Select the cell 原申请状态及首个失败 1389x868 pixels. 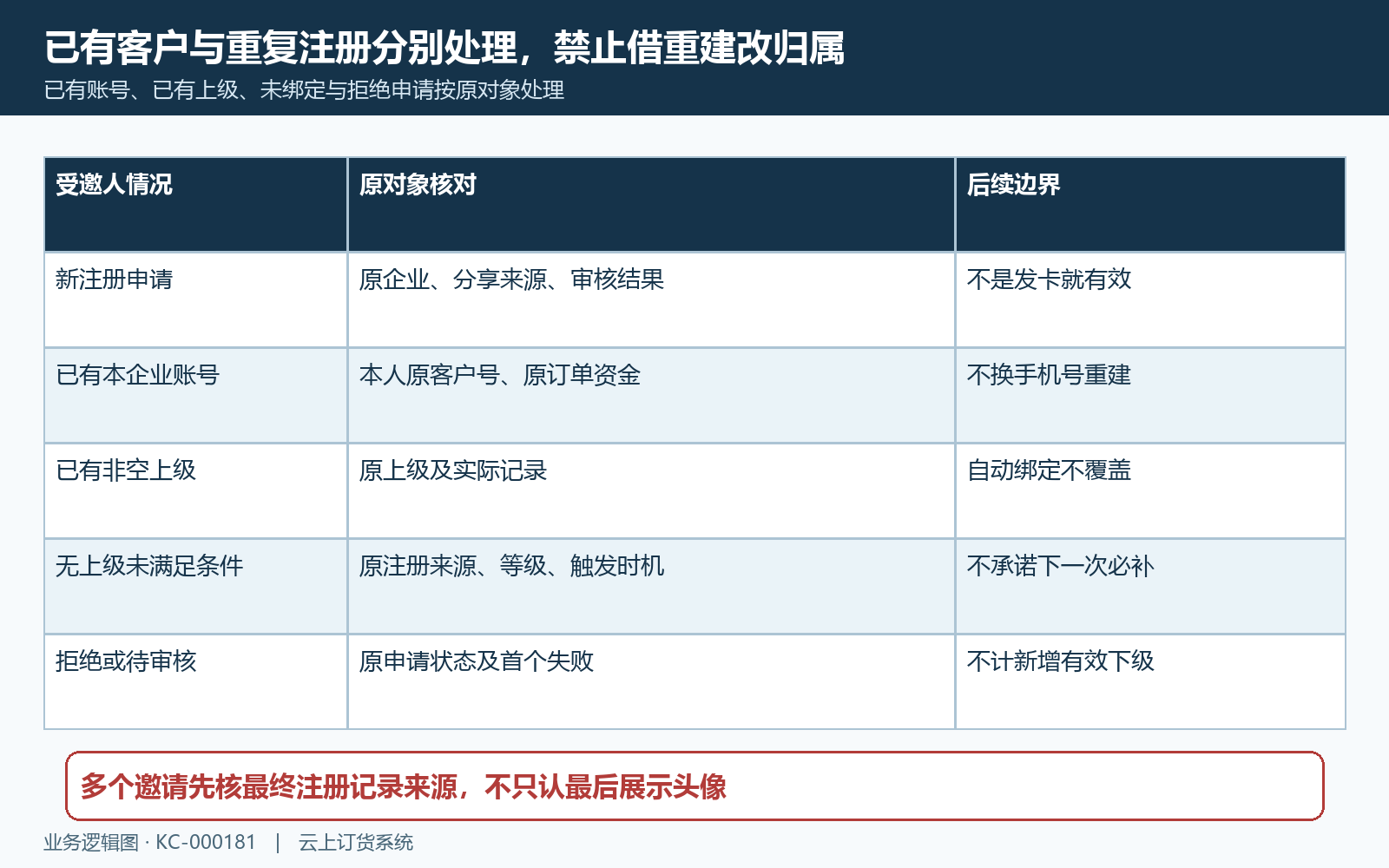651,682
